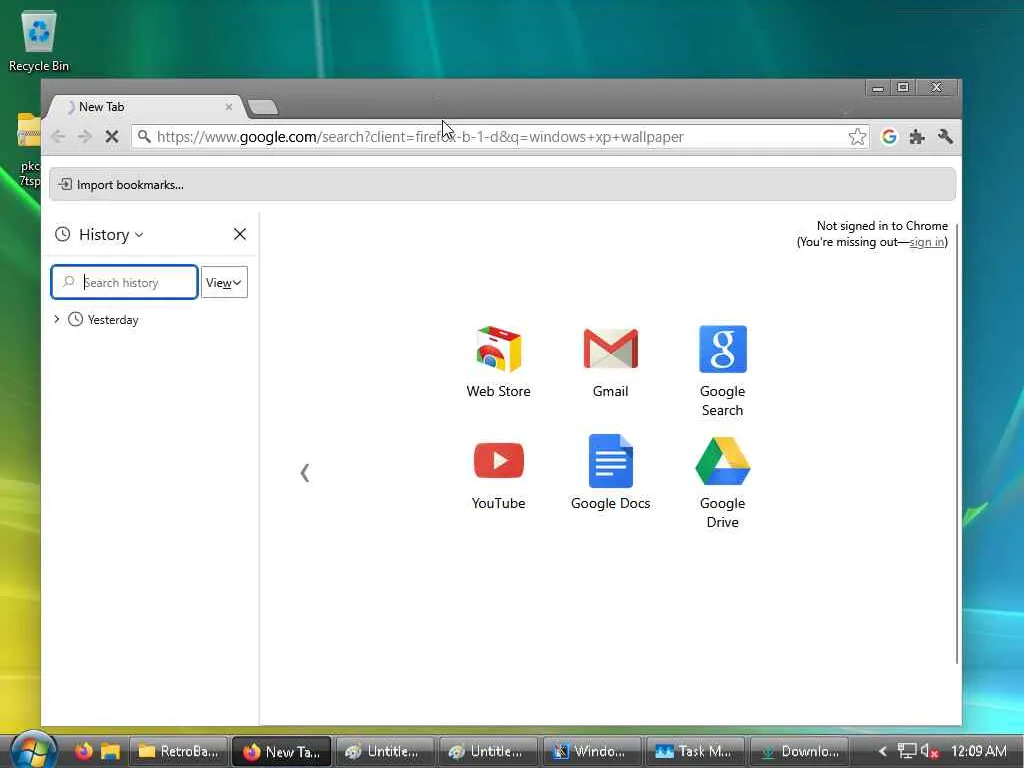
Task: Switch to Windo... taskbar window
Action: [592, 752]
